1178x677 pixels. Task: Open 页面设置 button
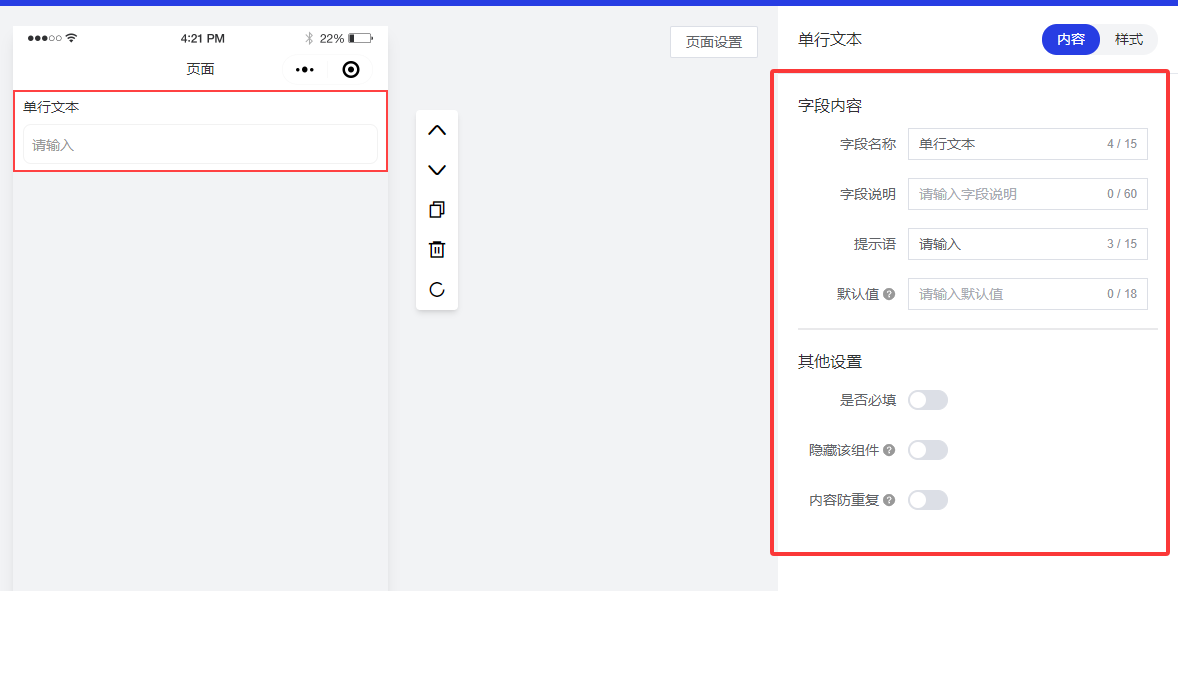(x=714, y=42)
